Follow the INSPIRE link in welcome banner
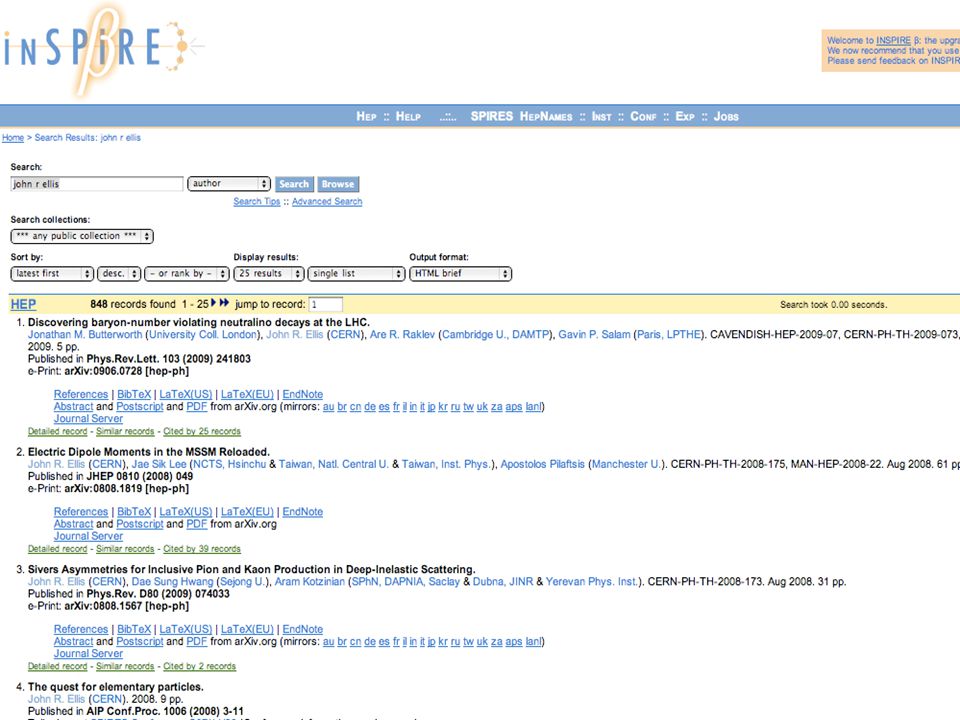 [893, 40]
